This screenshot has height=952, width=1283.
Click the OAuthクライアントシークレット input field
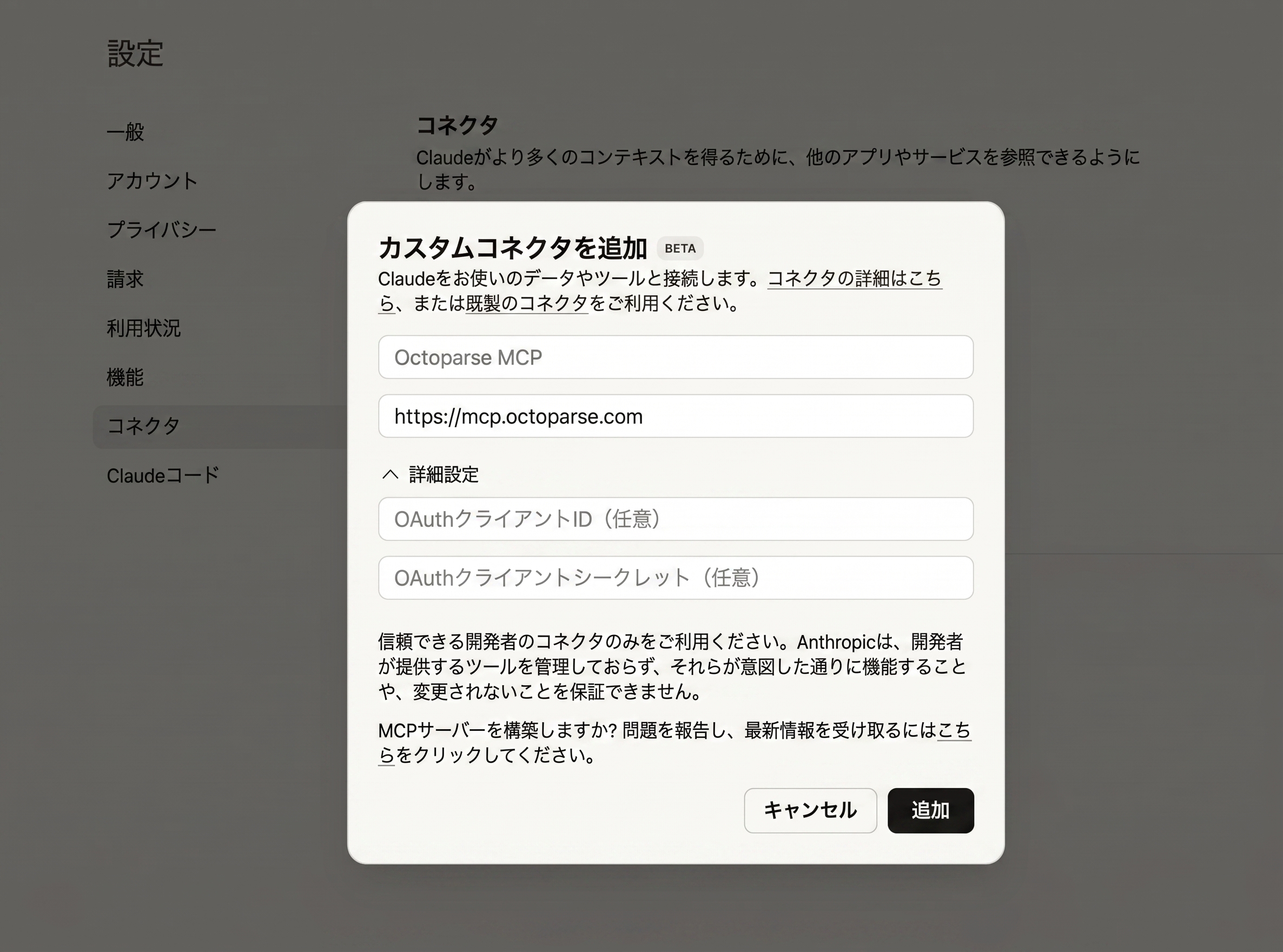point(676,578)
